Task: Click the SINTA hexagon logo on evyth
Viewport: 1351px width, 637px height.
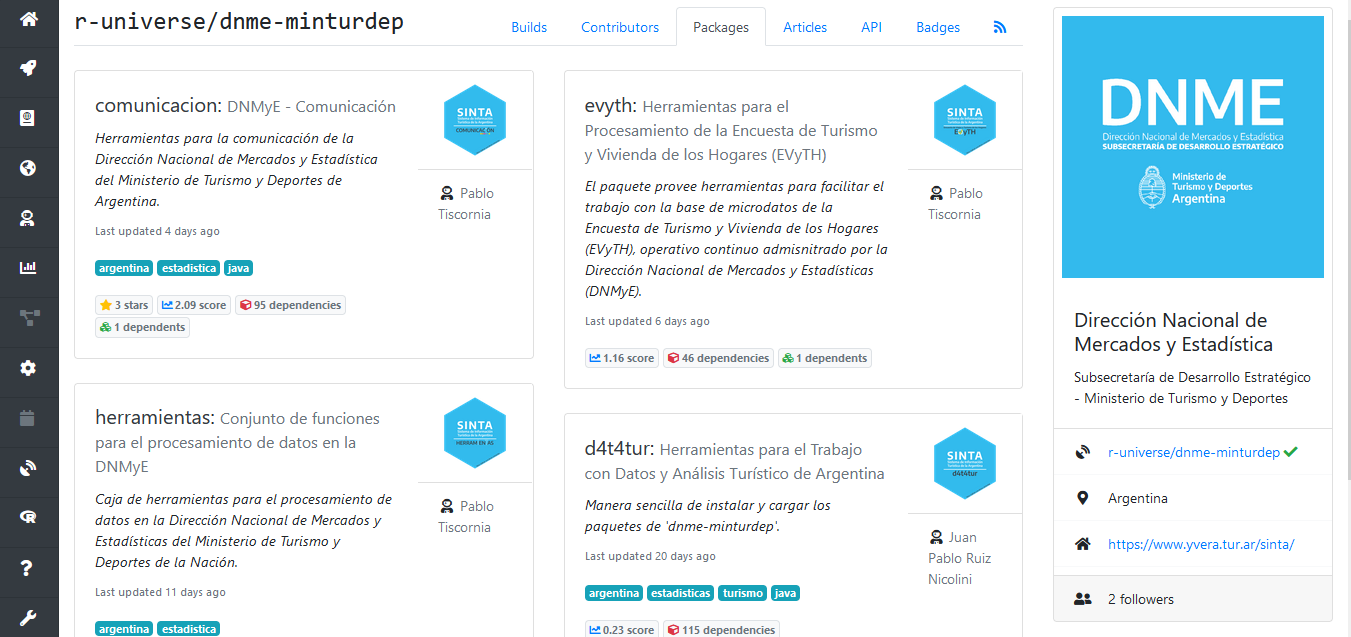Action: 964,120
